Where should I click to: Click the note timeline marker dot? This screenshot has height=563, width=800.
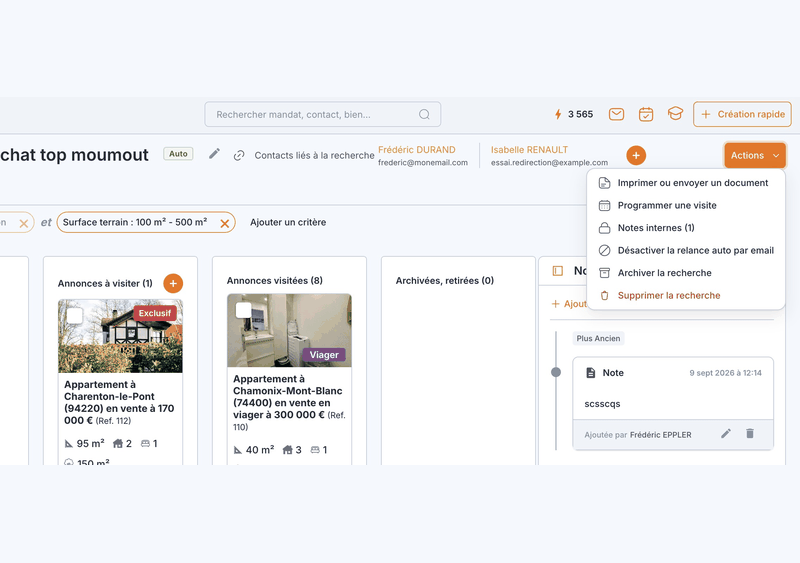[556, 372]
